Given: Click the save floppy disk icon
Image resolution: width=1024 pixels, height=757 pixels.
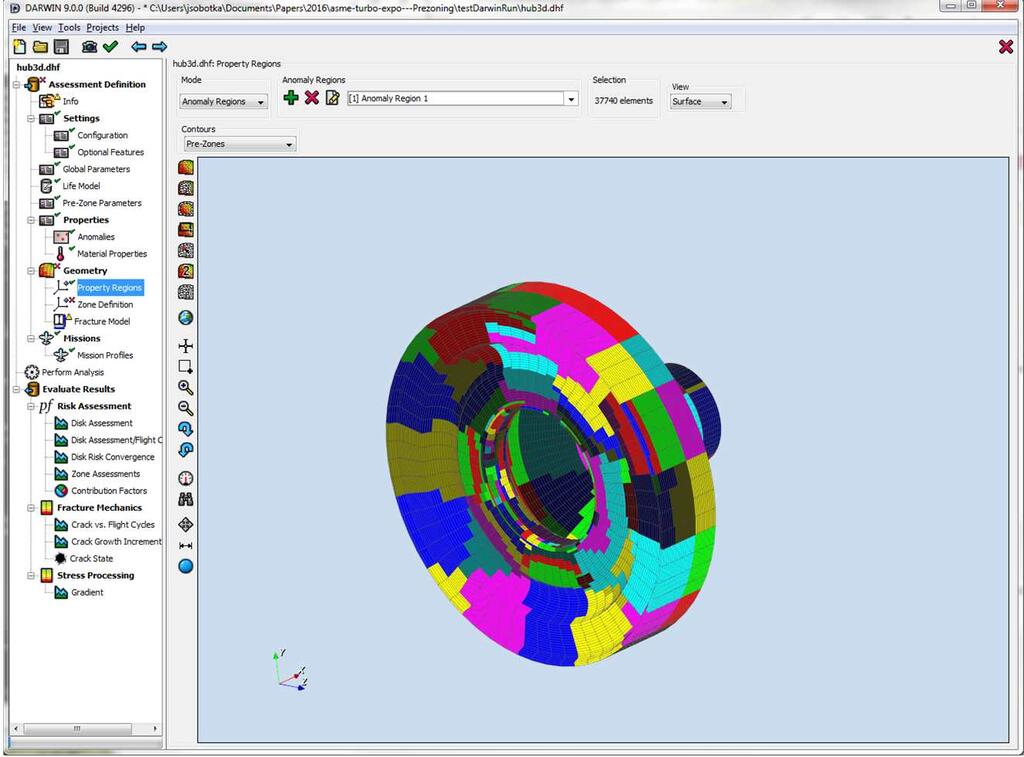Looking at the screenshot, I should pyautogui.click(x=61, y=47).
